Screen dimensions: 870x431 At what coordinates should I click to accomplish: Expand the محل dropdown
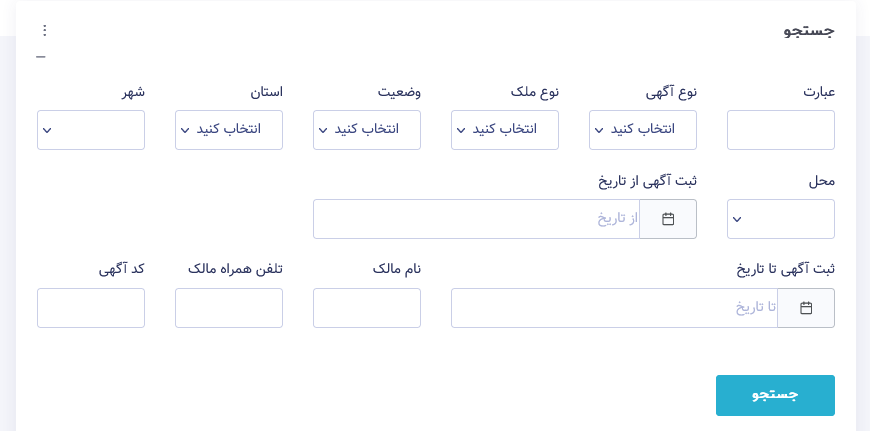tap(781, 219)
